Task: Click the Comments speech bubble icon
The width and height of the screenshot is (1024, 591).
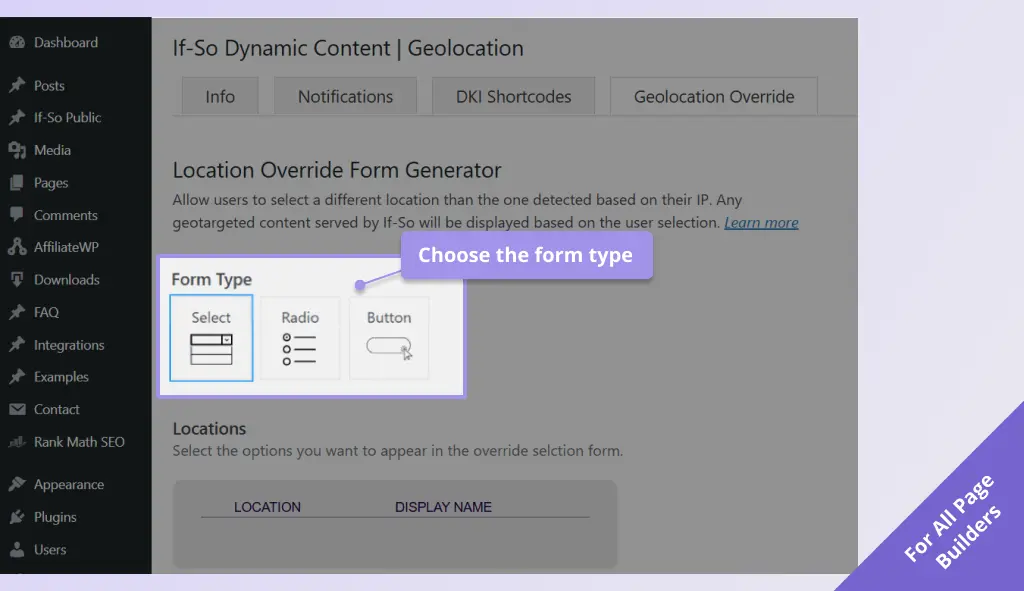Action: point(17,215)
